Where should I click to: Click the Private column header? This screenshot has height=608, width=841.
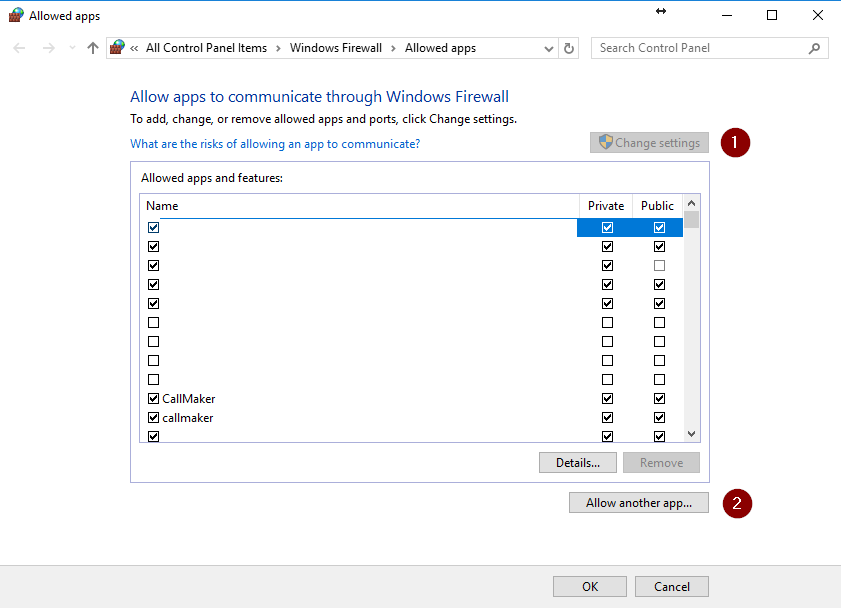click(x=606, y=206)
